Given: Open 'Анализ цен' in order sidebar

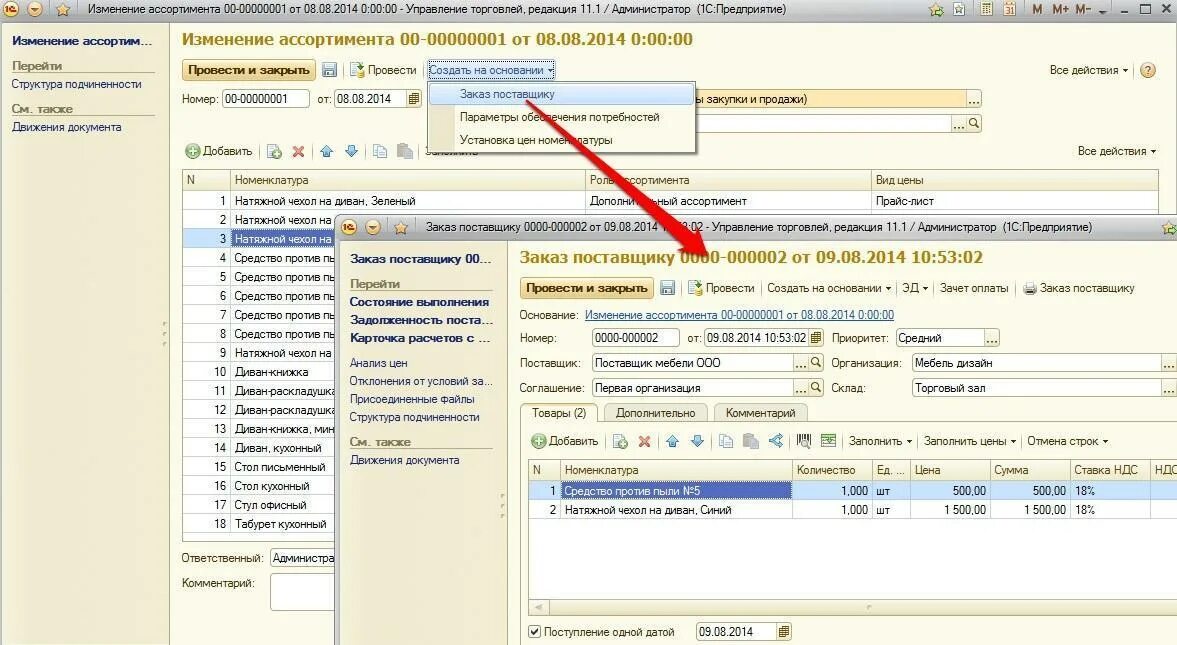Looking at the screenshot, I should (378, 363).
